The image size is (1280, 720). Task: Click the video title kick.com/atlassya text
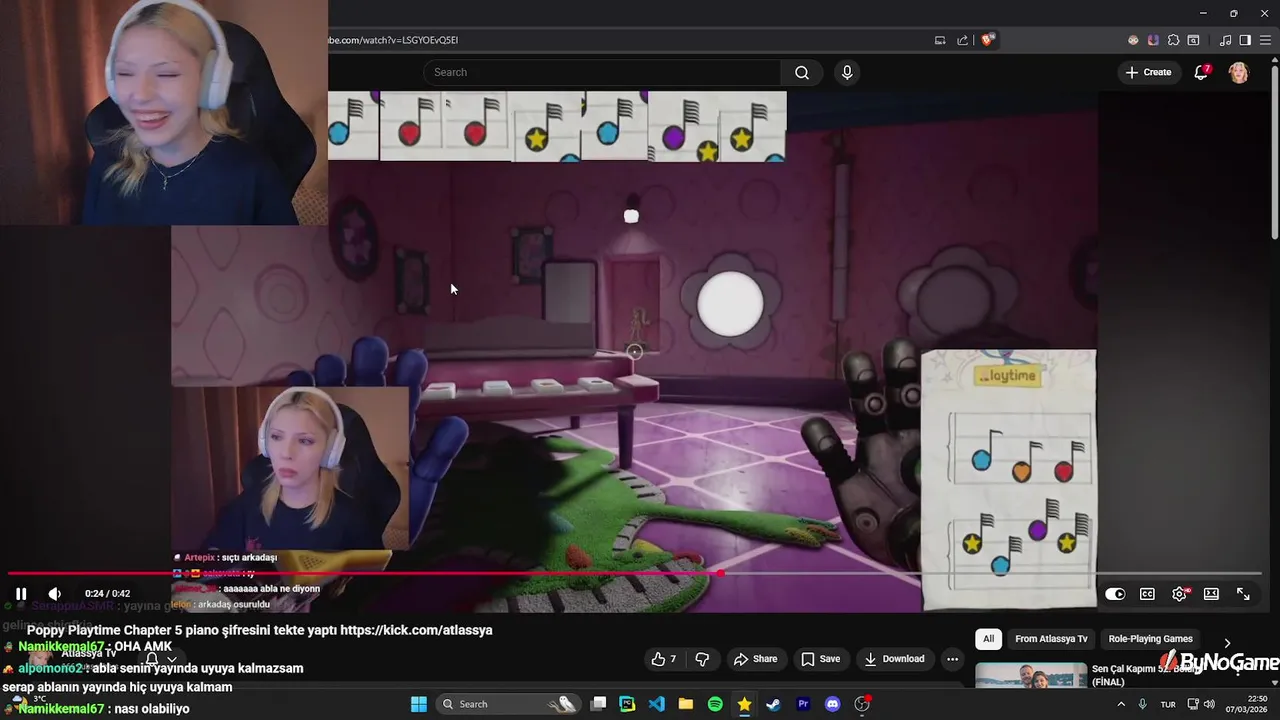(416, 630)
